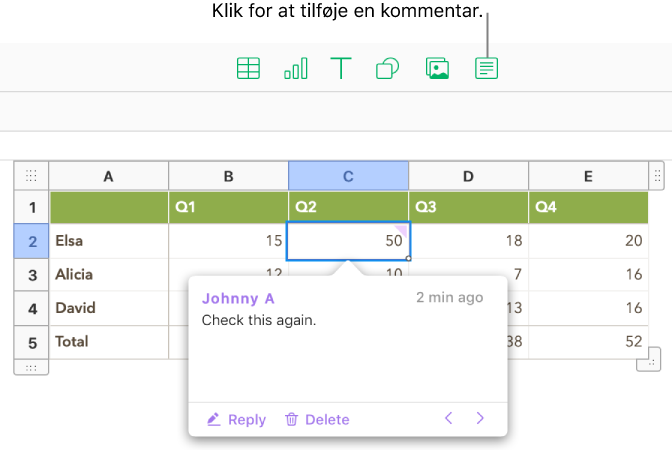
Task: Select row 2 header
Action: [31, 241]
